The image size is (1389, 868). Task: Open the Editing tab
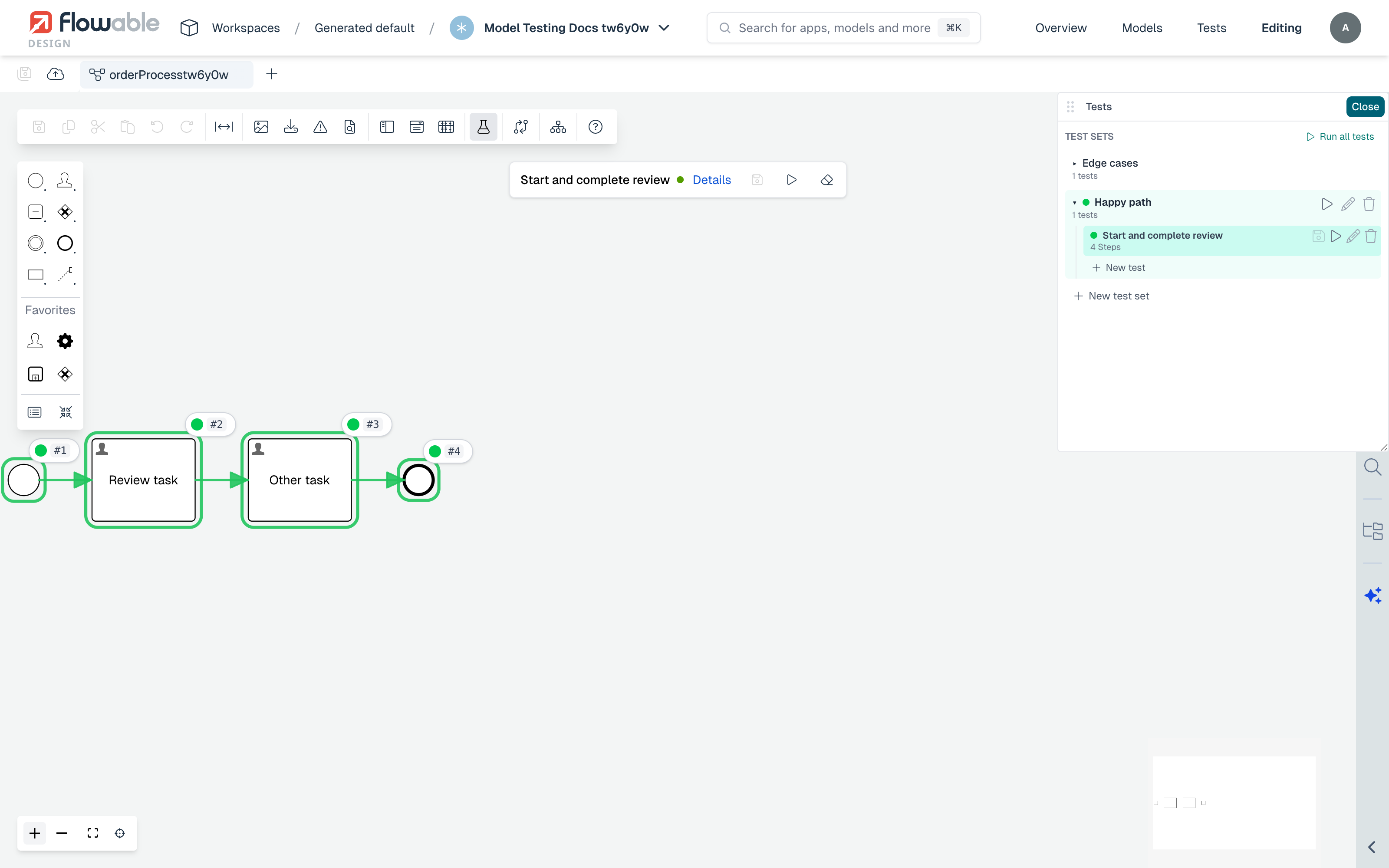coord(1281,27)
